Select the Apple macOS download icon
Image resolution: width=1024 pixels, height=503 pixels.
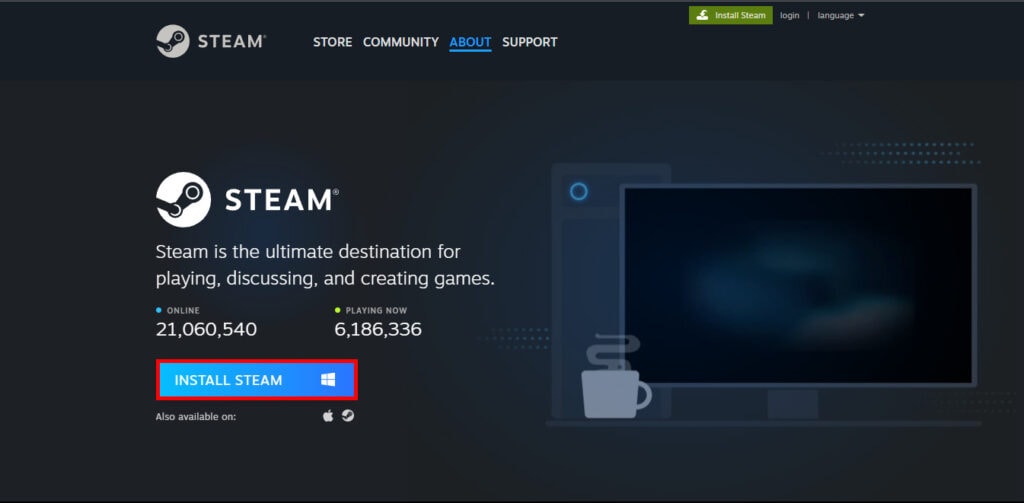point(328,416)
